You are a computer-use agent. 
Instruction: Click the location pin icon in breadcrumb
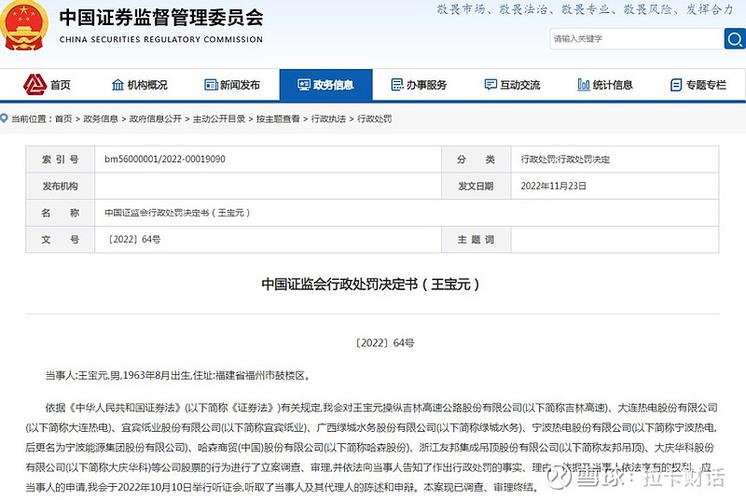coord(4,118)
